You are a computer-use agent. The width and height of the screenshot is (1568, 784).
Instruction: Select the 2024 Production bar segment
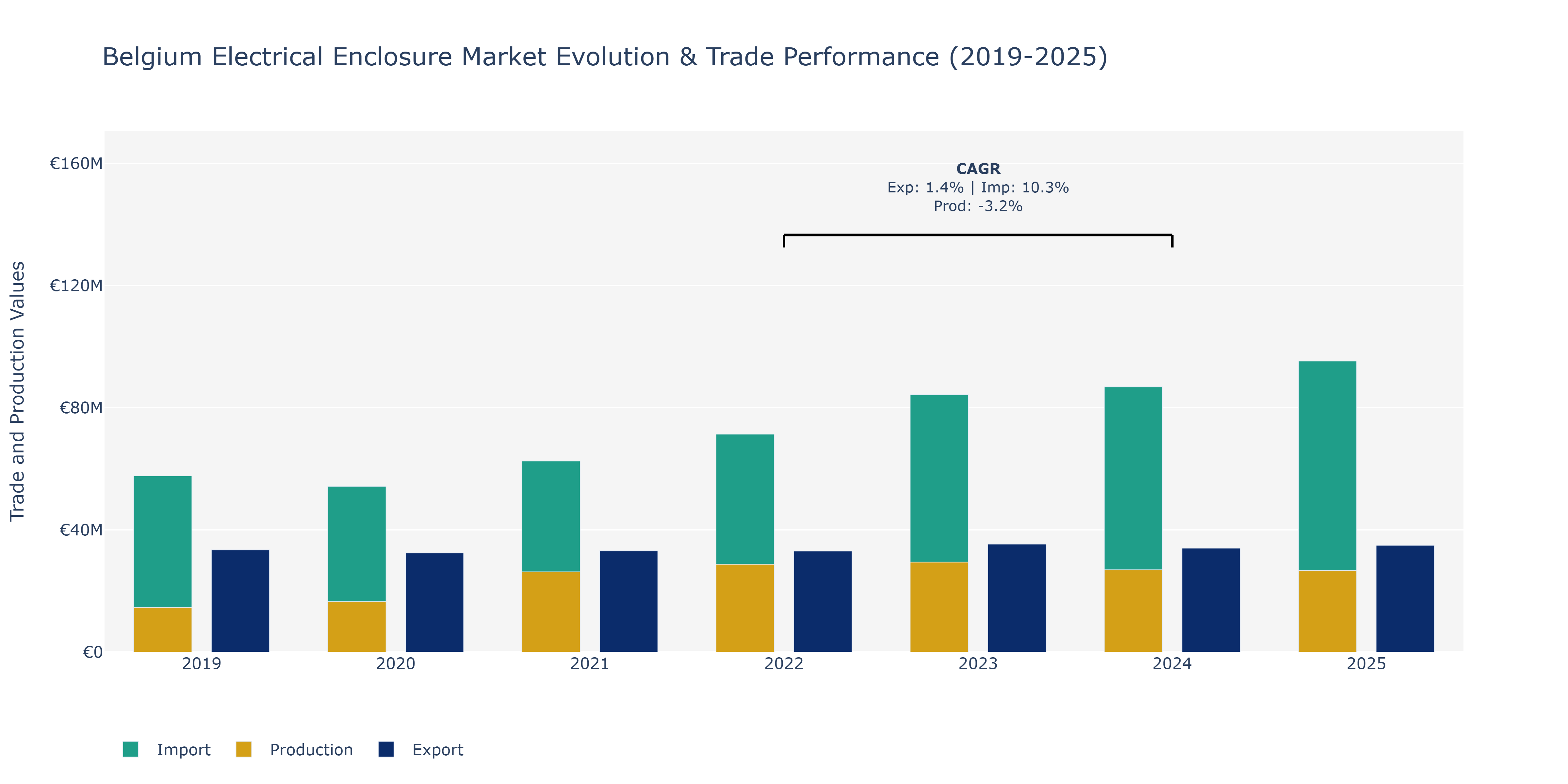point(1134,611)
